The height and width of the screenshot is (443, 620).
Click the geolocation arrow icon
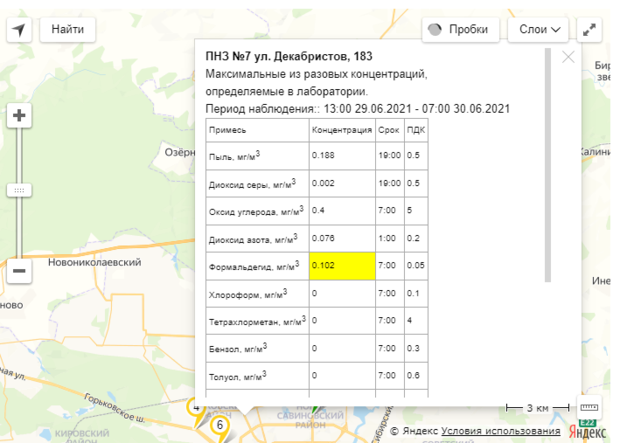19,29
